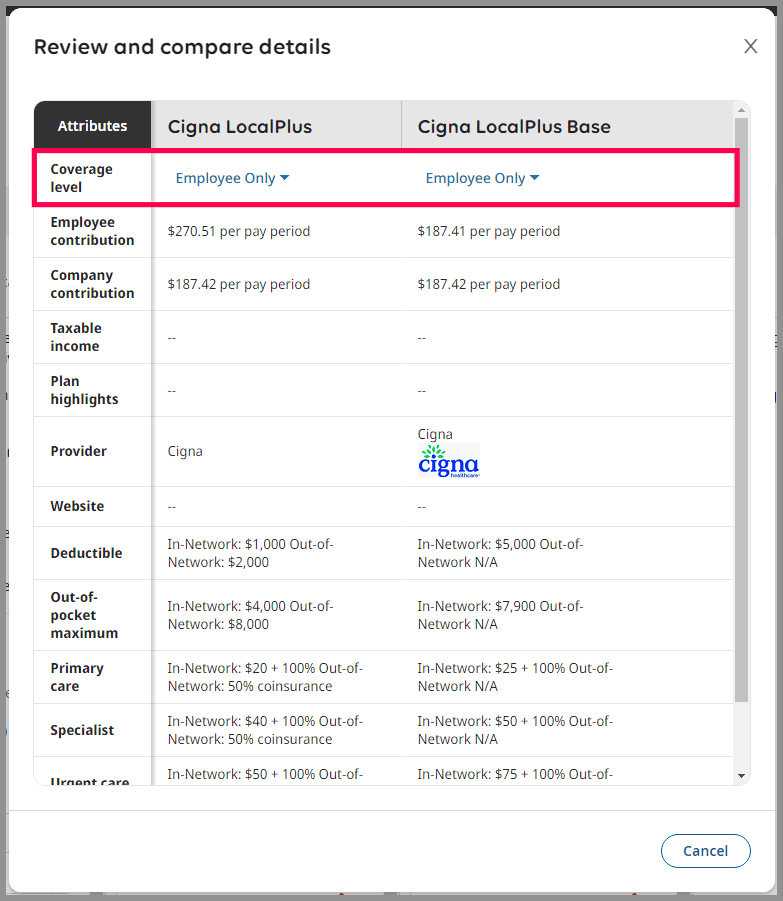Click Cigna provider text under Cigna LocalPlus

point(185,451)
